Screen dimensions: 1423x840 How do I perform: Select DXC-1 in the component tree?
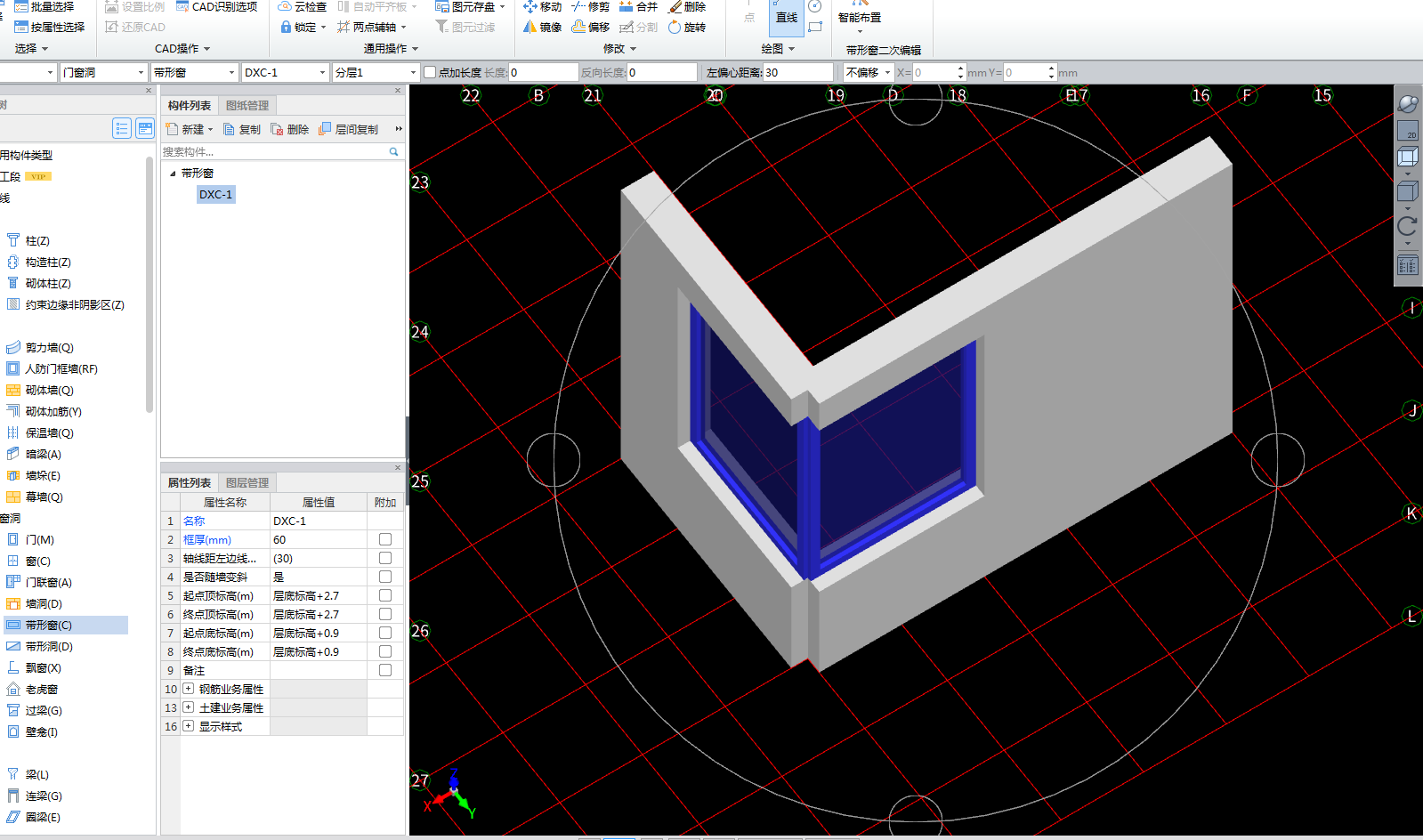[x=215, y=194]
